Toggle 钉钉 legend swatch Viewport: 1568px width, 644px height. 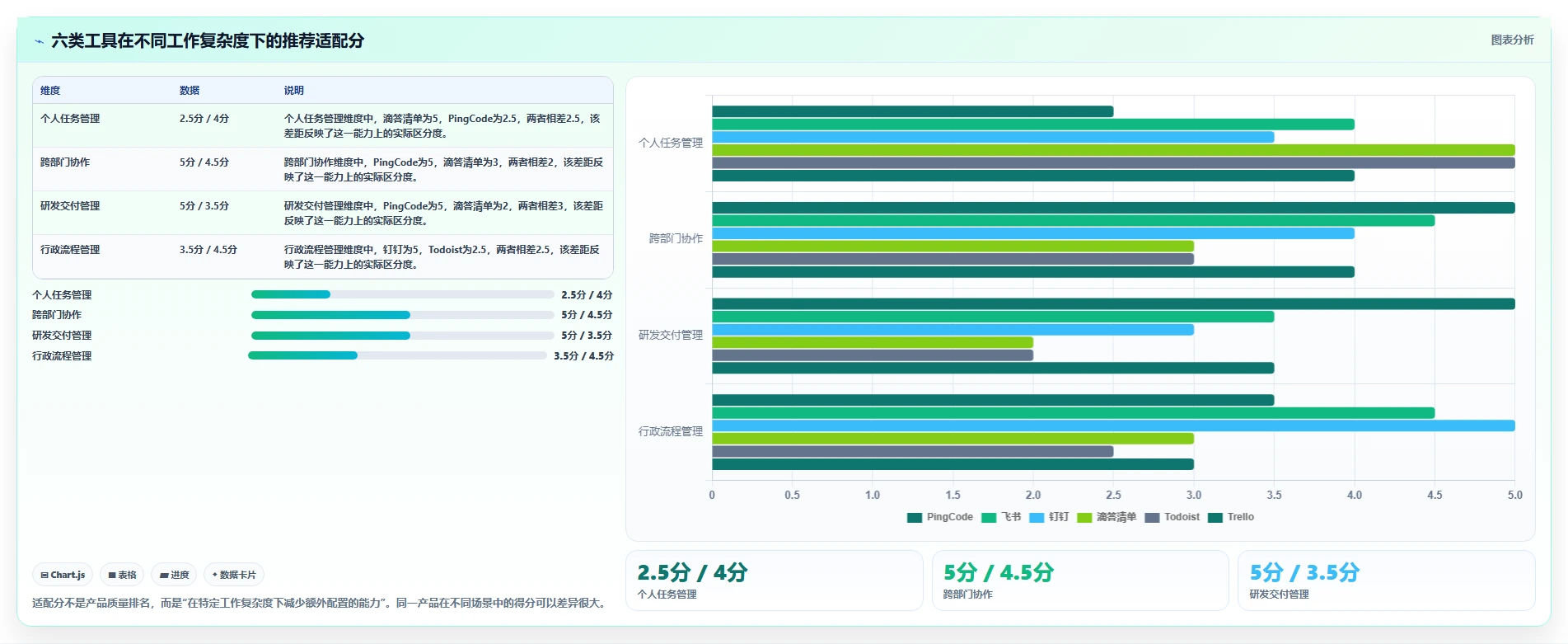pyautogui.click(x=1036, y=518)
